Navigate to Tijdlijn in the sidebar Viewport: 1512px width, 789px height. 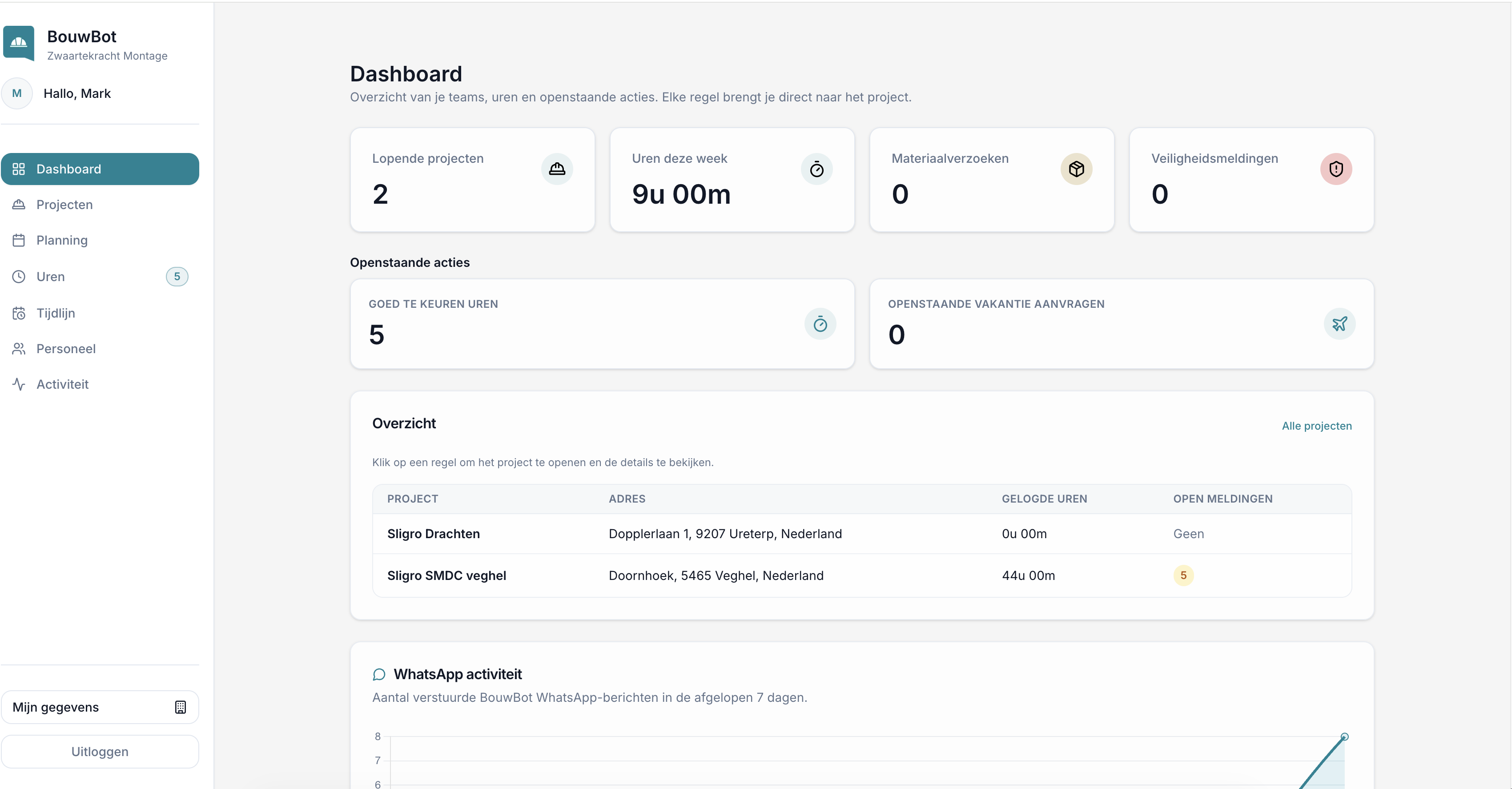pyautogui.click(x=56, y=314)
